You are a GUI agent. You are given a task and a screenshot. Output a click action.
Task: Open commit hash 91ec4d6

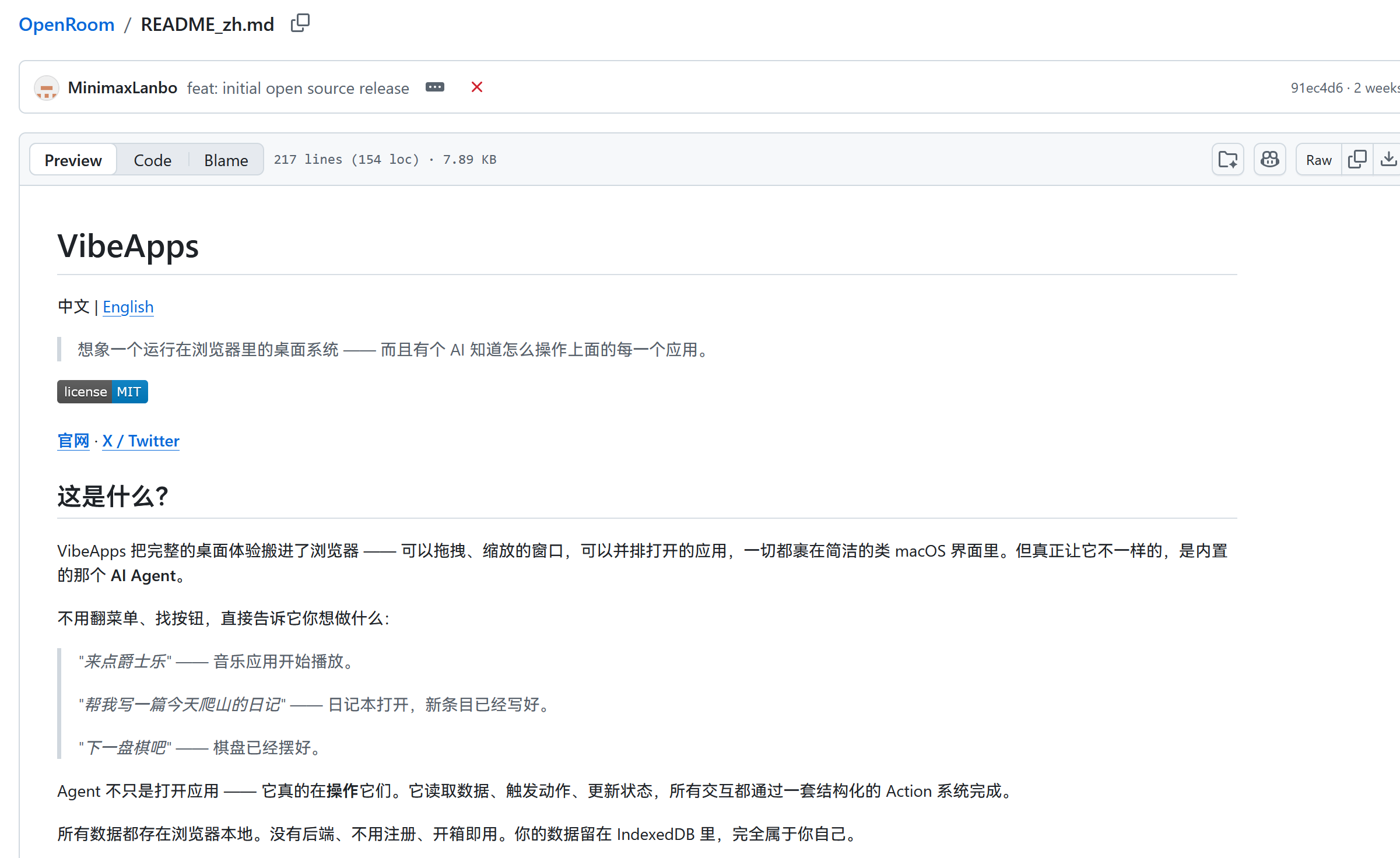pos(1316,88)
